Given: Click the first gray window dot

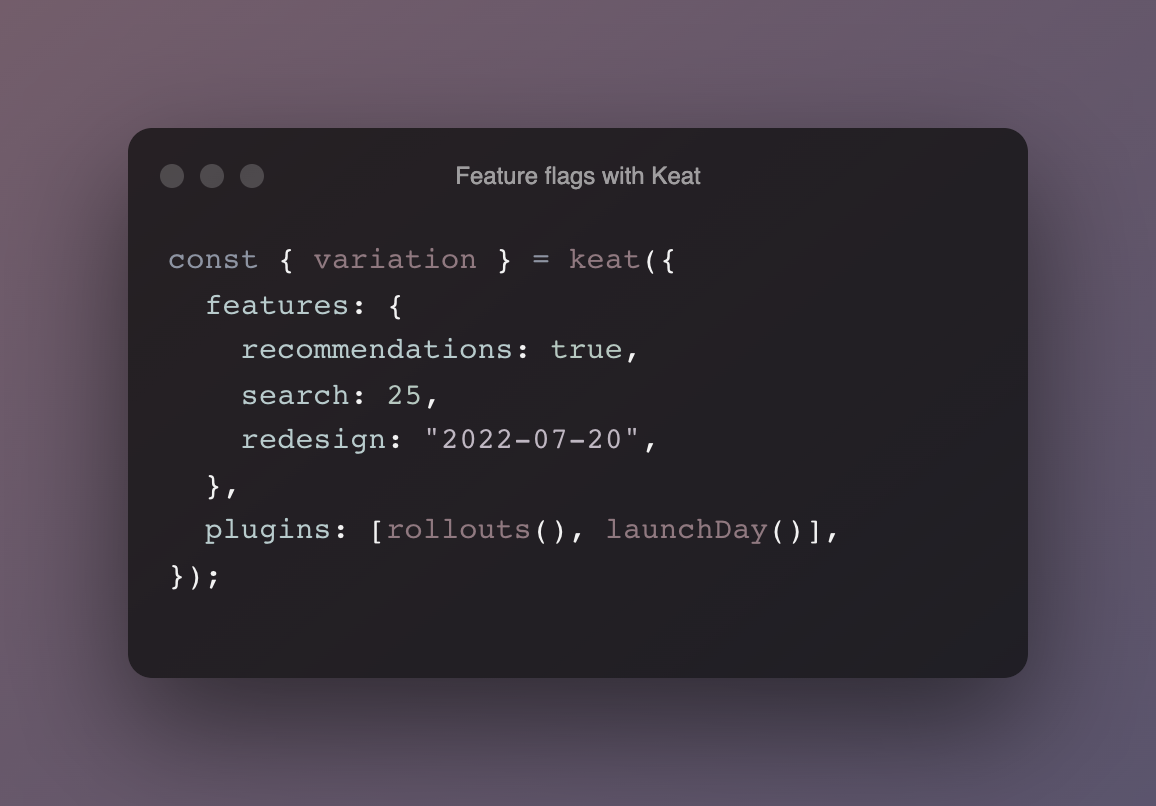Looking at the screenshot, I should point(172,176).
